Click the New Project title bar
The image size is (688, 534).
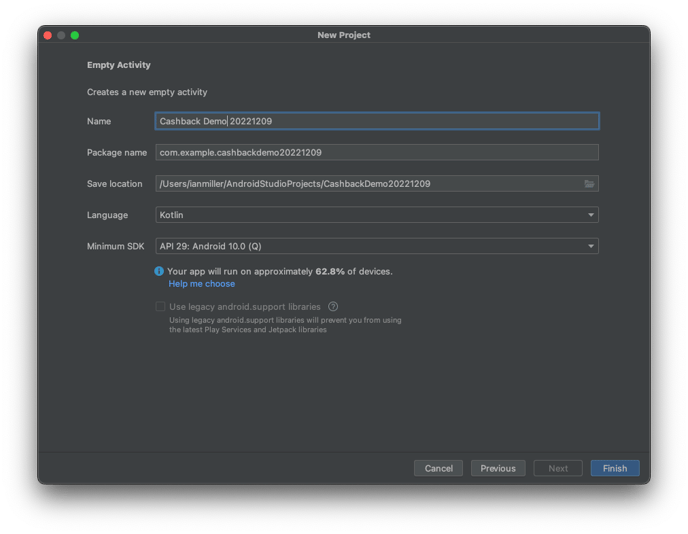(x=344, y=35)
